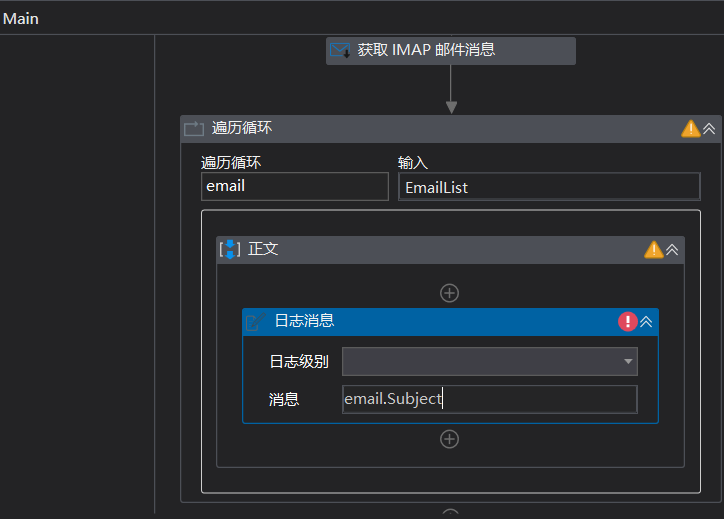Click the 日志消息 header title
The height and width of the screenshot is (519, 724).
click(304, 320)
